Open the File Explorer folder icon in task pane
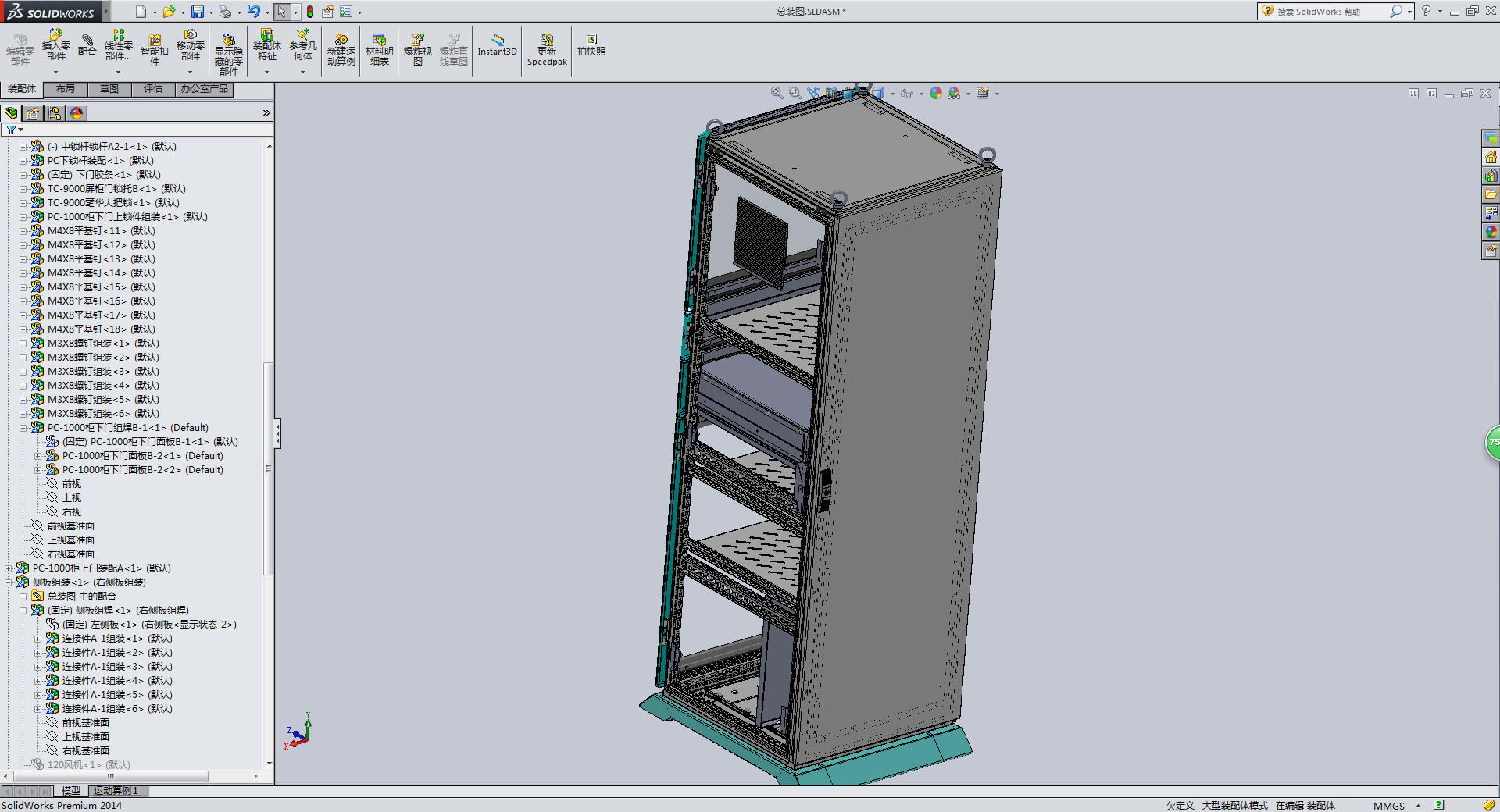 tap(1491, 194)
